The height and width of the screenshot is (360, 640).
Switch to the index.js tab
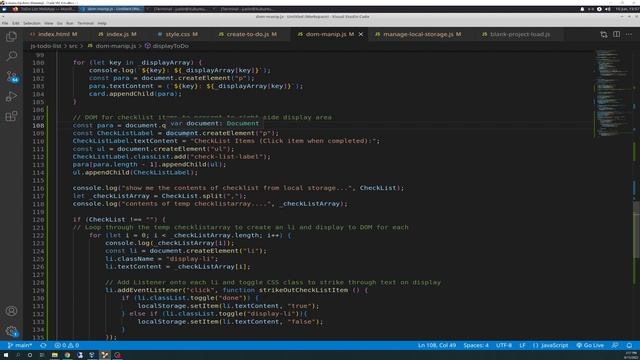point(118,34)
